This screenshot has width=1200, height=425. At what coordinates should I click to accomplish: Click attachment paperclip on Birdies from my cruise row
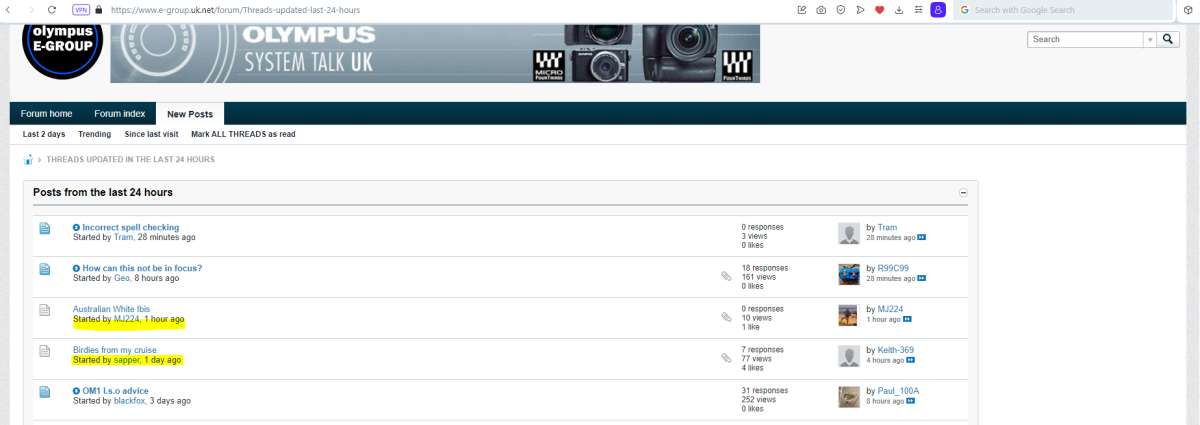[726, 358]
